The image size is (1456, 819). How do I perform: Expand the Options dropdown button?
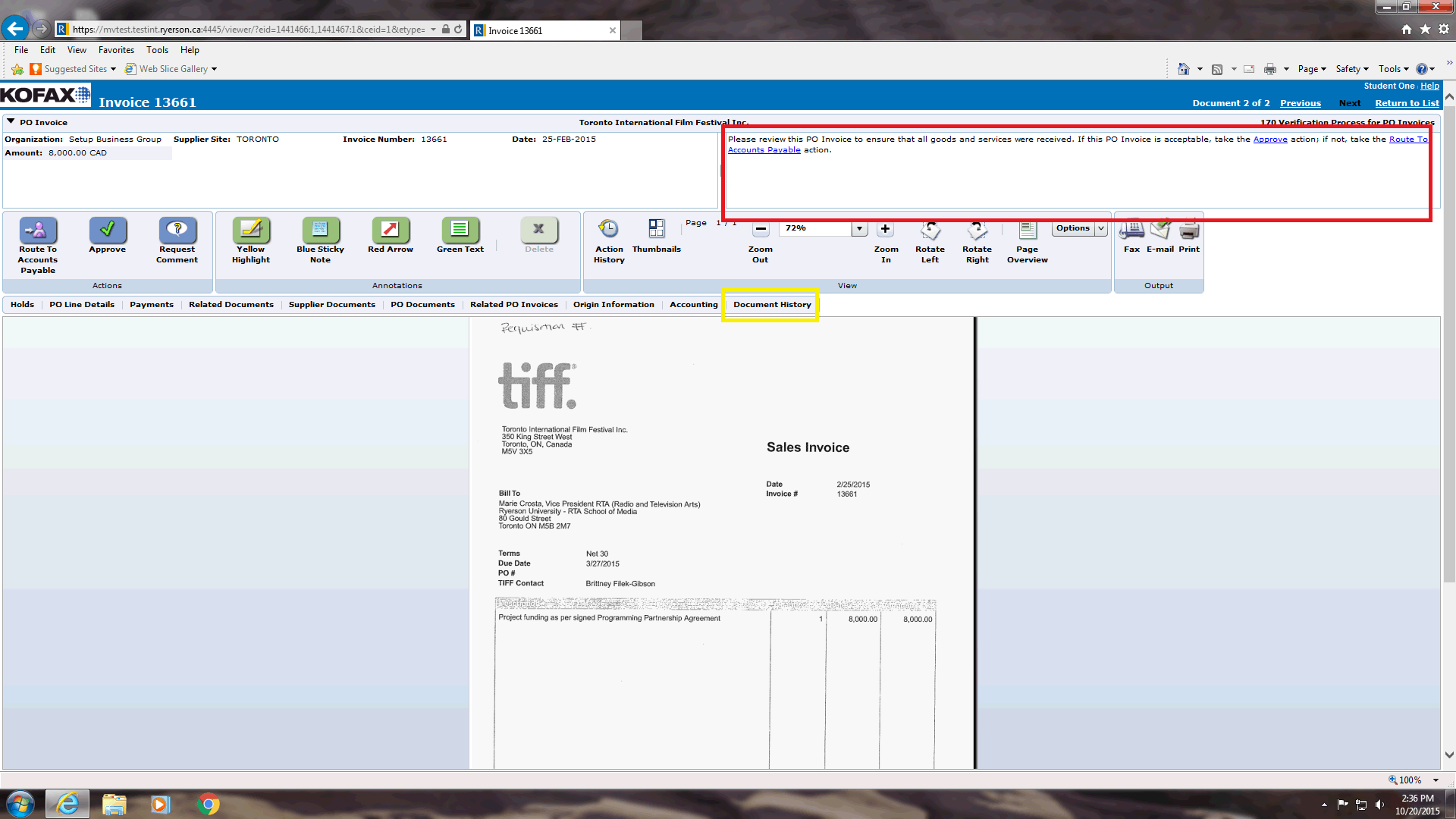click(x=1100, y=228)
